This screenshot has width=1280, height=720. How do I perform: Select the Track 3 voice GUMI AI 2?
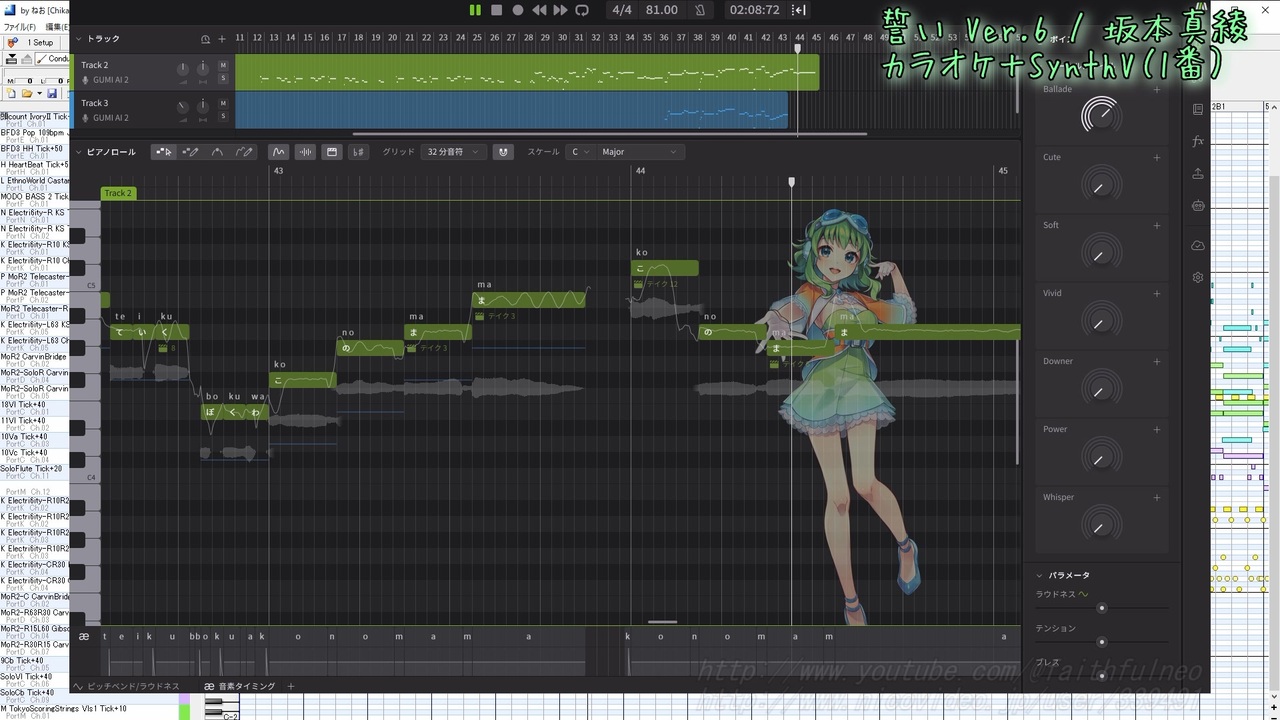tap(110, 118)
